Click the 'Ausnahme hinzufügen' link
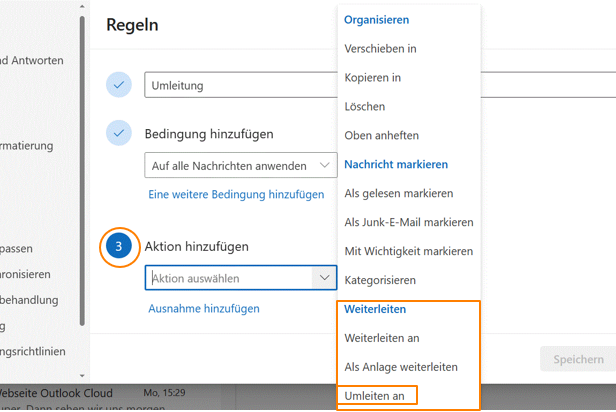 (204, 309)
